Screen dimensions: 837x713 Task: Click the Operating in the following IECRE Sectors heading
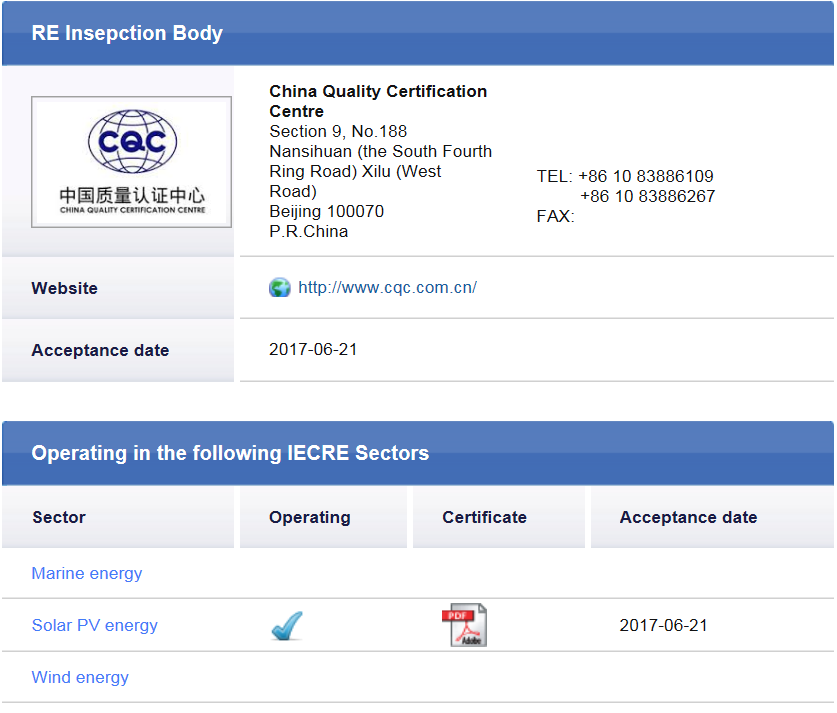pos(230,453)
